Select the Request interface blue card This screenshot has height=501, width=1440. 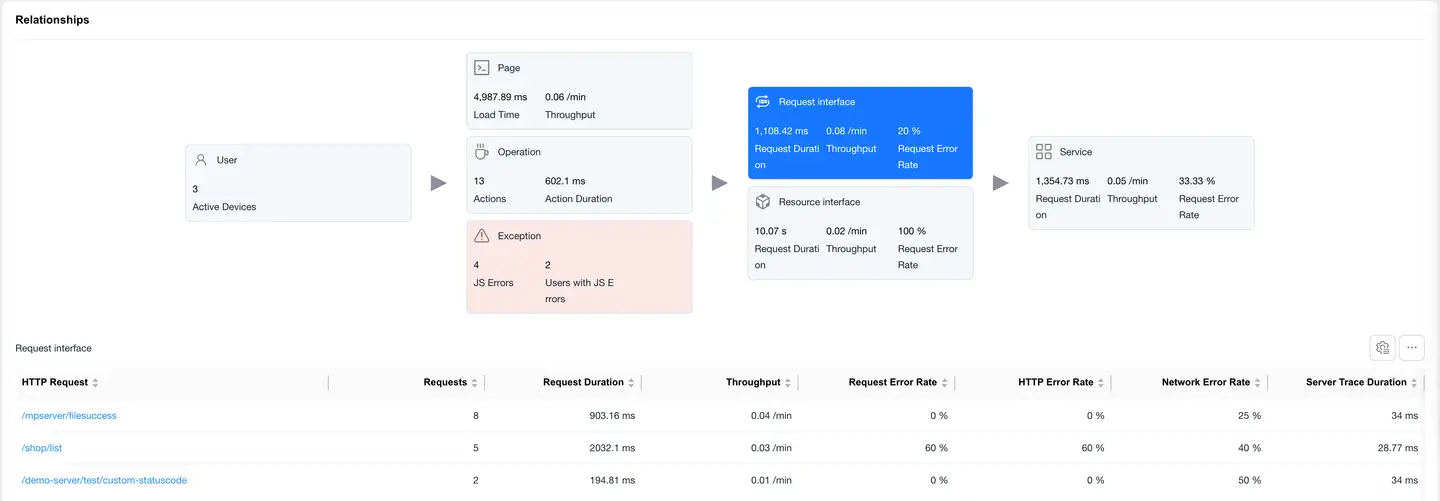pos(860,133)
